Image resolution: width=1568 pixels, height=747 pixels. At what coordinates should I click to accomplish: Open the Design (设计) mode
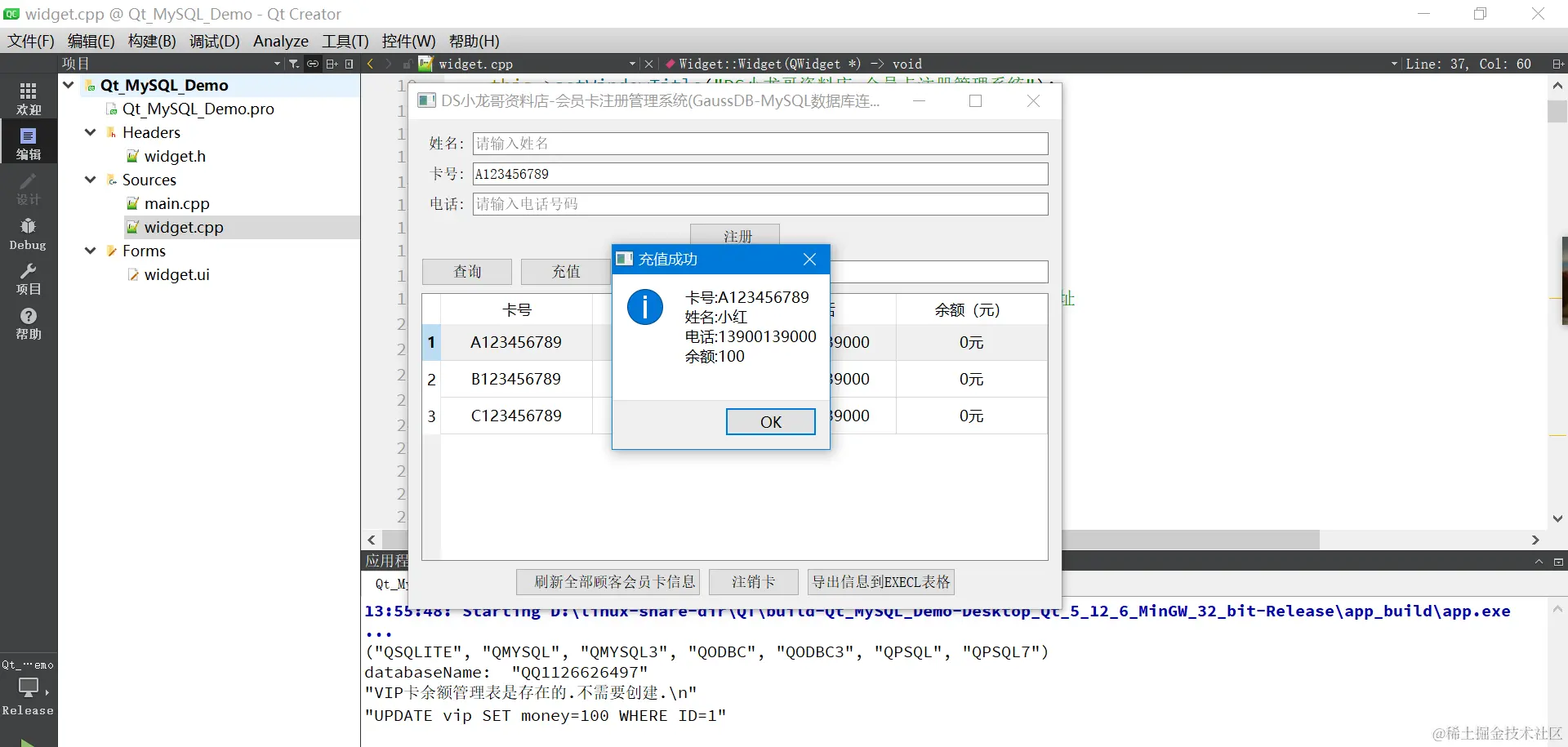pos(29,189)
